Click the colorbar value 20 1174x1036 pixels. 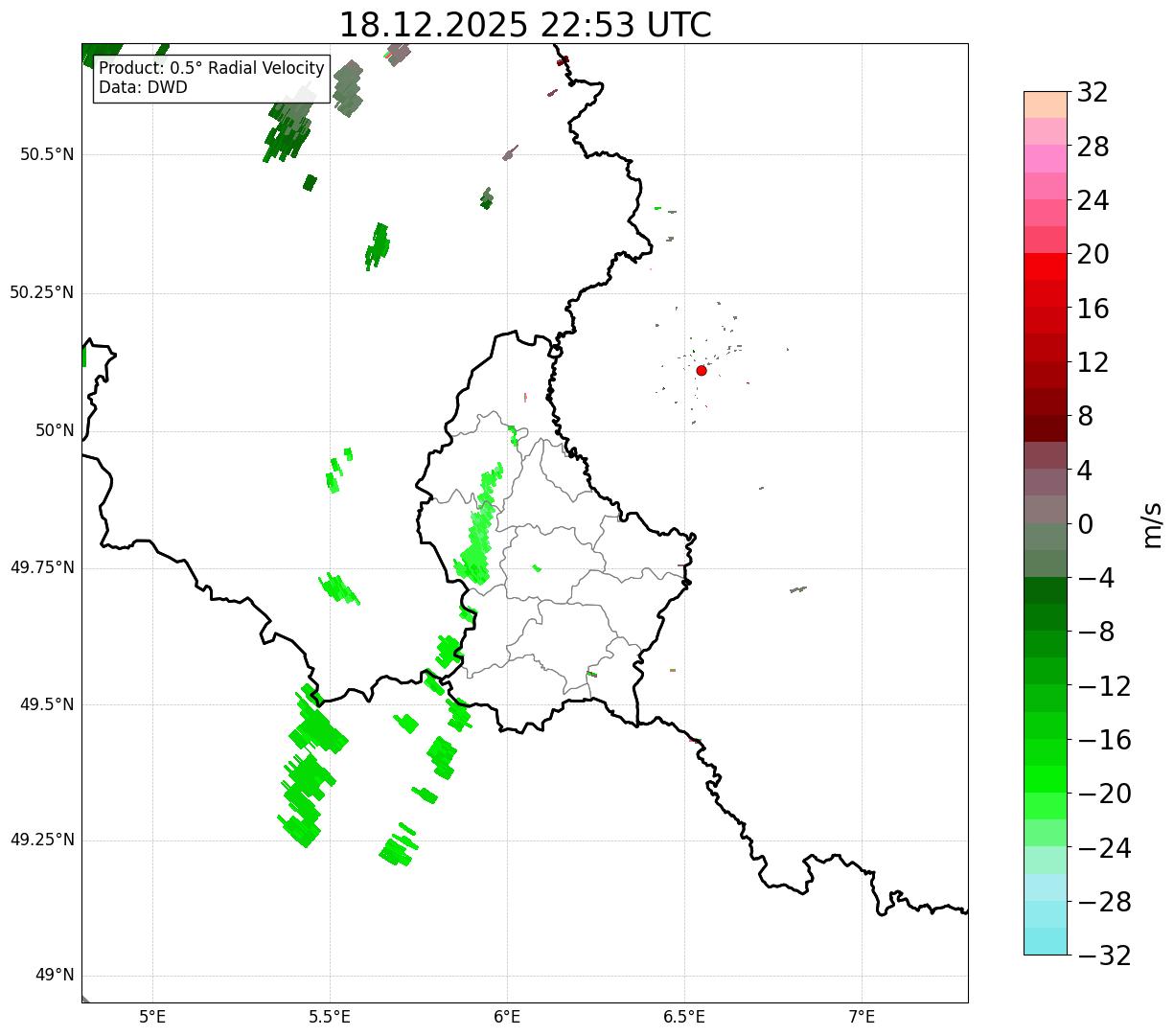[x=1093, y=254]
